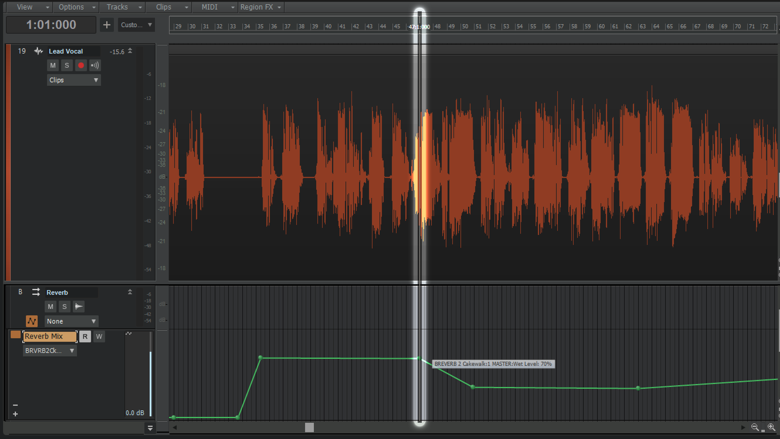The width and height of the screenshot is (780, 439).
Task: Click the -15.6 peak value on Lead Vocal
Action: 117,52
